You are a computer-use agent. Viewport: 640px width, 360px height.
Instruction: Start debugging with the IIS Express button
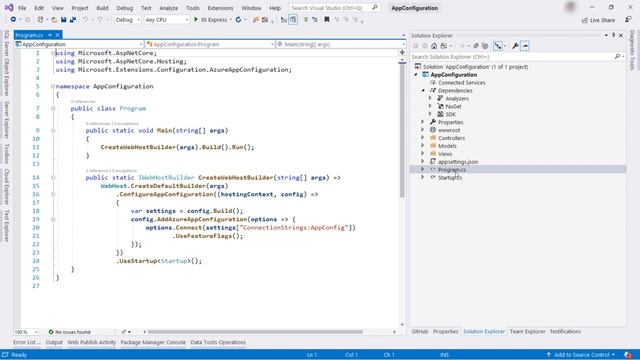[210, 20]
